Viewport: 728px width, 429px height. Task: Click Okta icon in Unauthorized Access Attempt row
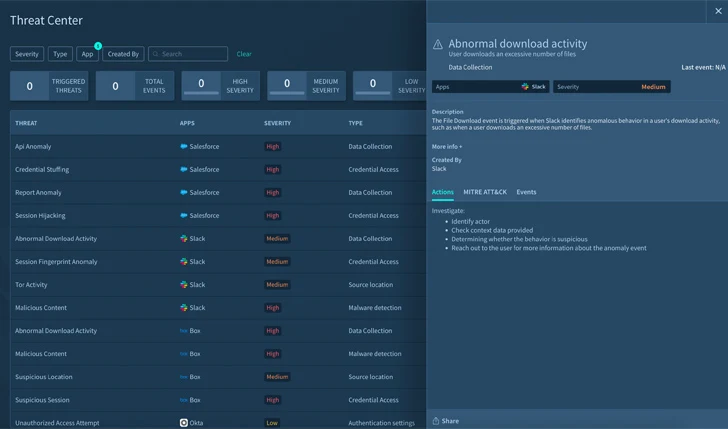point(183,422)
